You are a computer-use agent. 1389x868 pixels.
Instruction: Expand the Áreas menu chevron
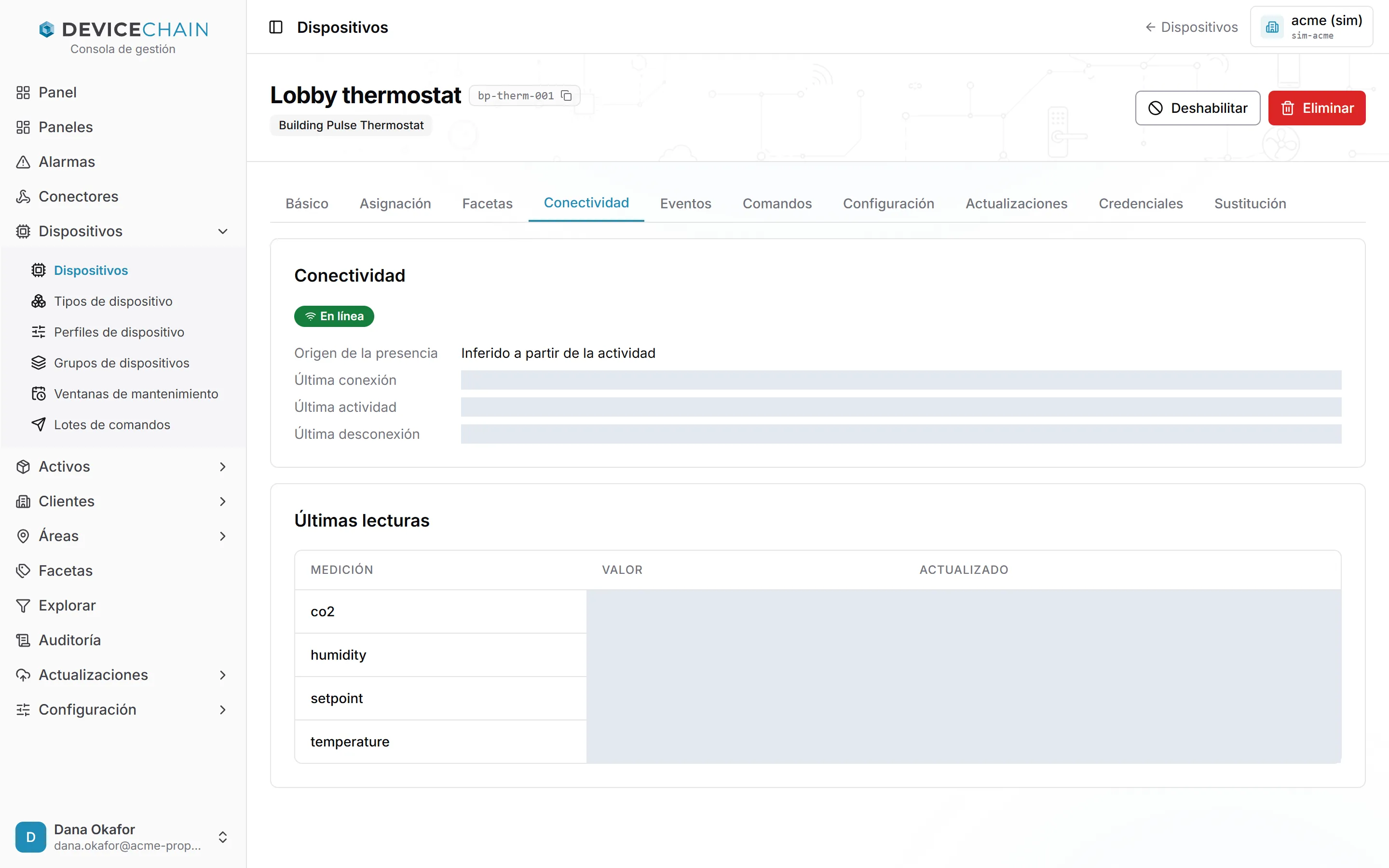click(x=223, y=536)
